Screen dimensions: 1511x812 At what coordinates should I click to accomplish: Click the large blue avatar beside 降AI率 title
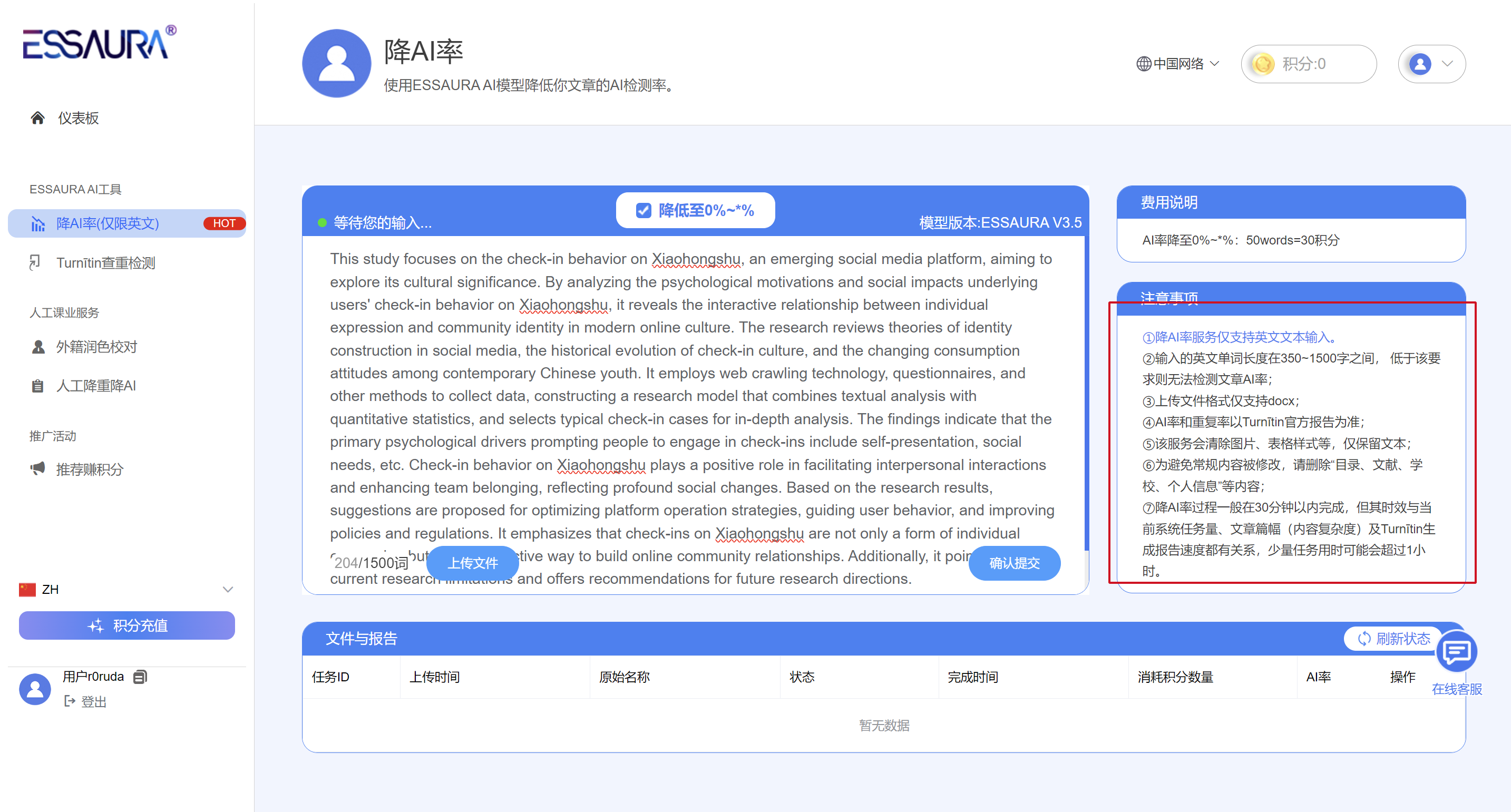click(x=336, y=63)
